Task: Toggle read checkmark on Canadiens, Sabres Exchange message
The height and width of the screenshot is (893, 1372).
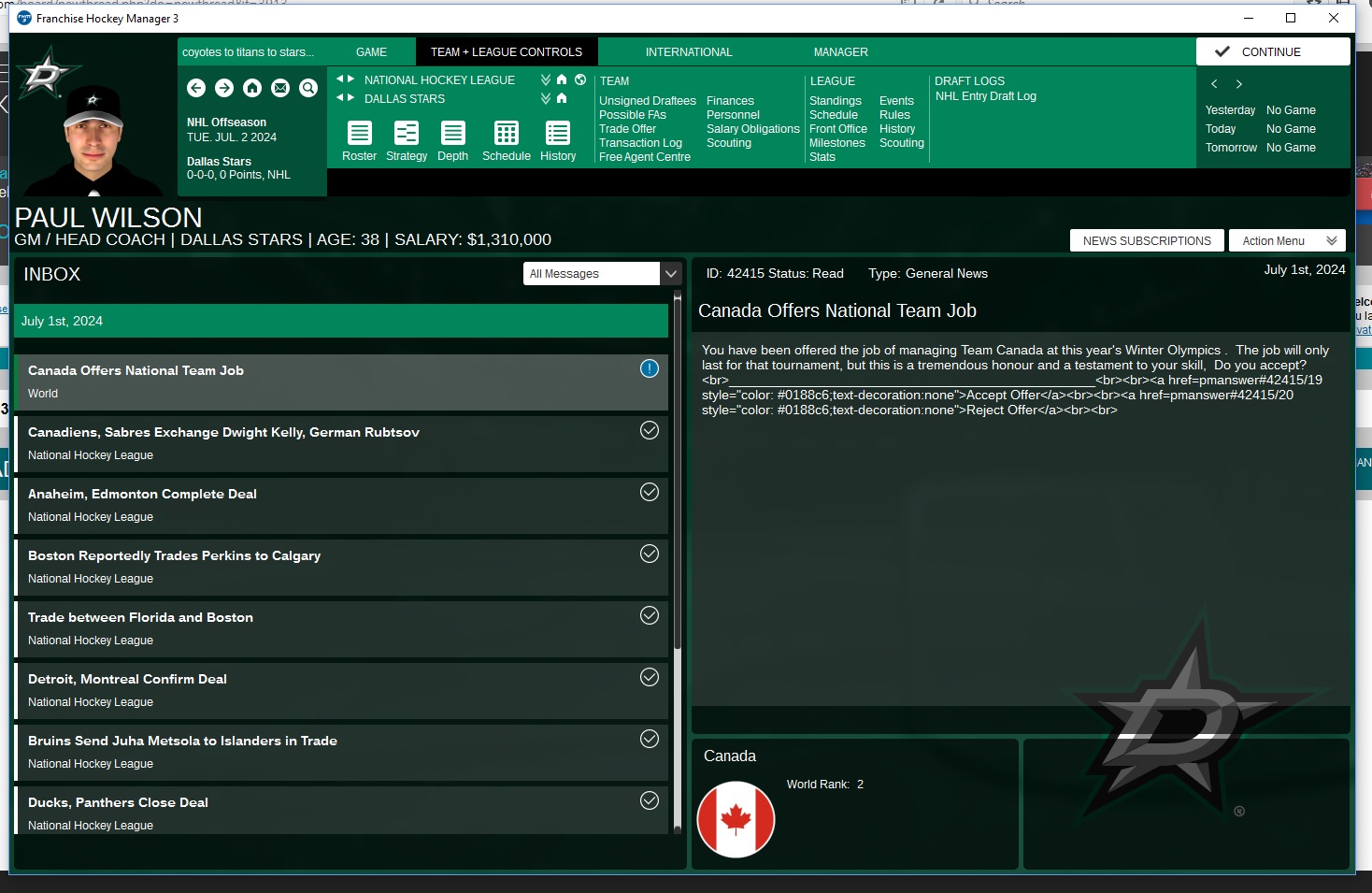Action: coord(650,430)
